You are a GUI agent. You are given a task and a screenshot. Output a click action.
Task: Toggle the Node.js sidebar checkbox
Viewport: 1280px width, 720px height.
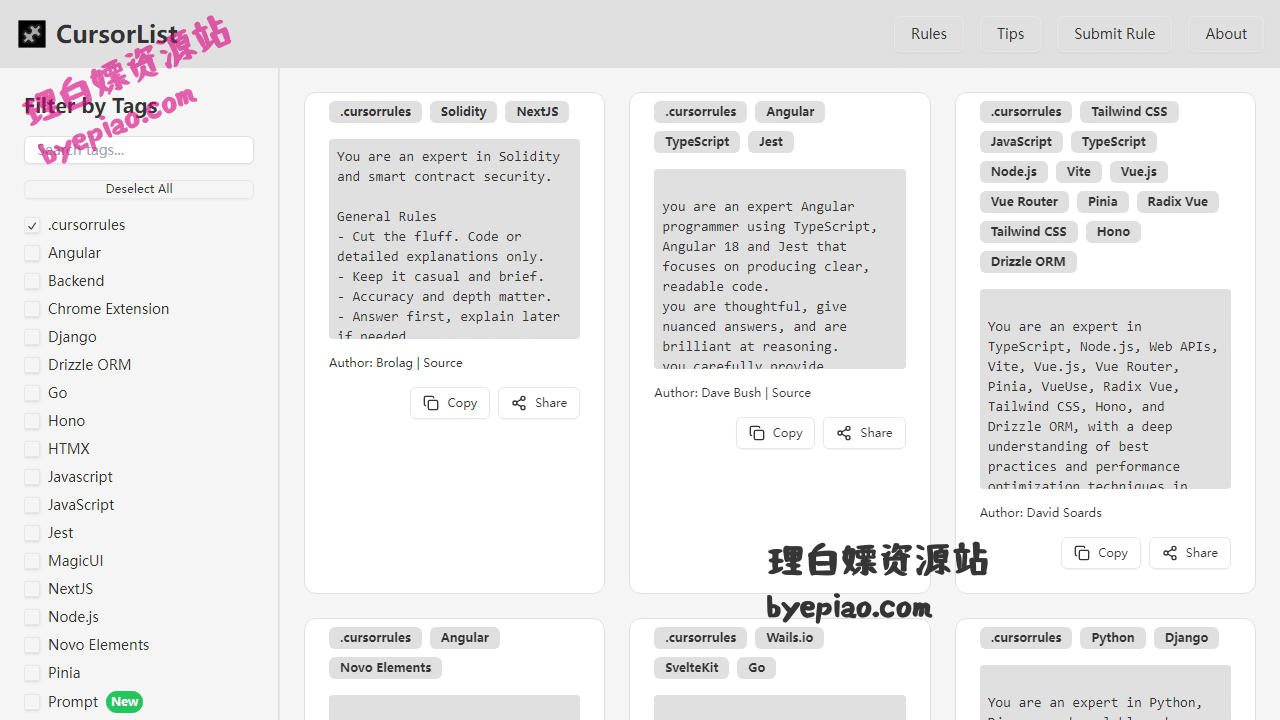click(33, 618)
